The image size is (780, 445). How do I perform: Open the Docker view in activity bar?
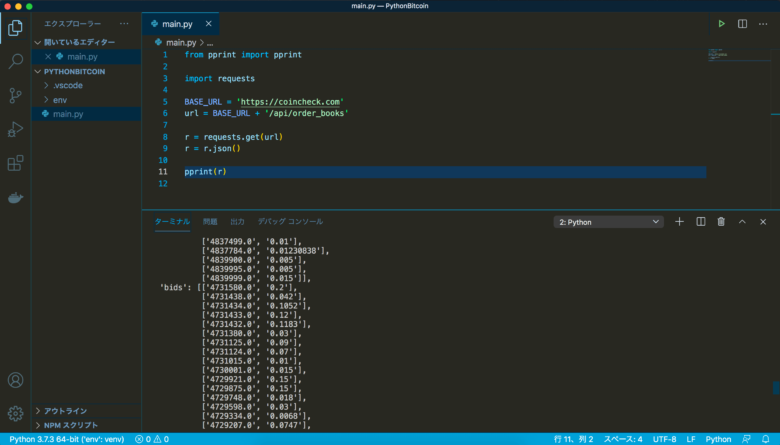(x=15, y=197)
